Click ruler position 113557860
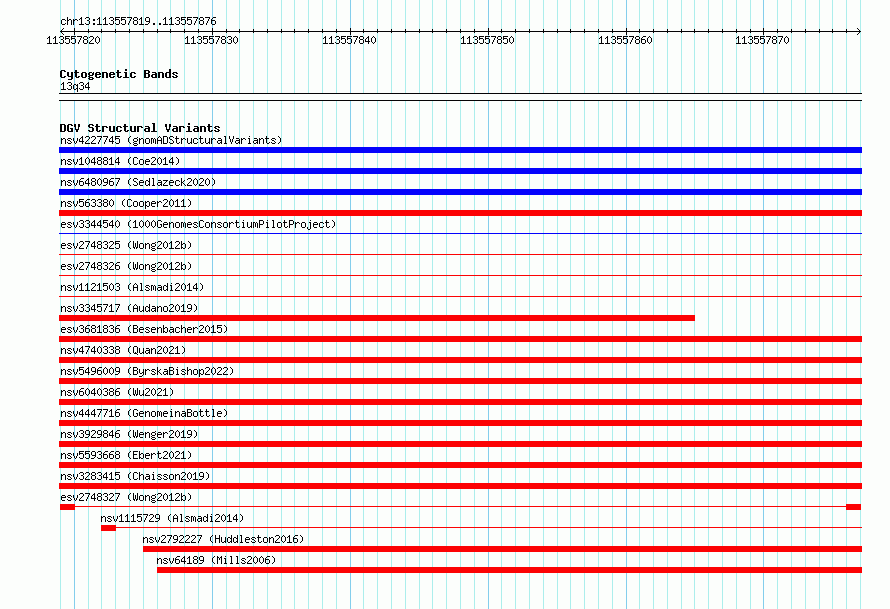The image size is (890, 609). [625, 40]
